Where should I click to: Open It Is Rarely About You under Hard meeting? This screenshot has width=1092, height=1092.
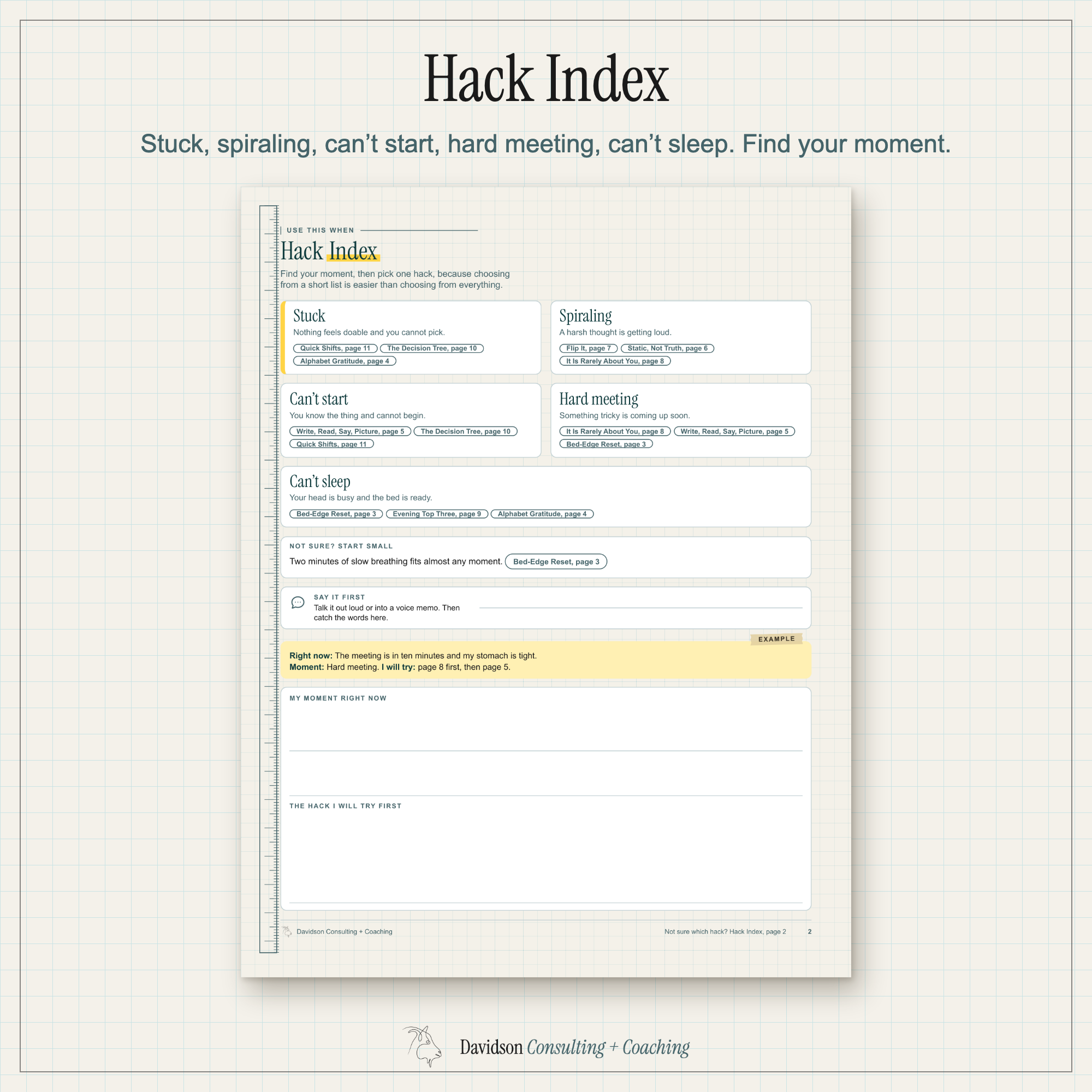tap(615, 431)
